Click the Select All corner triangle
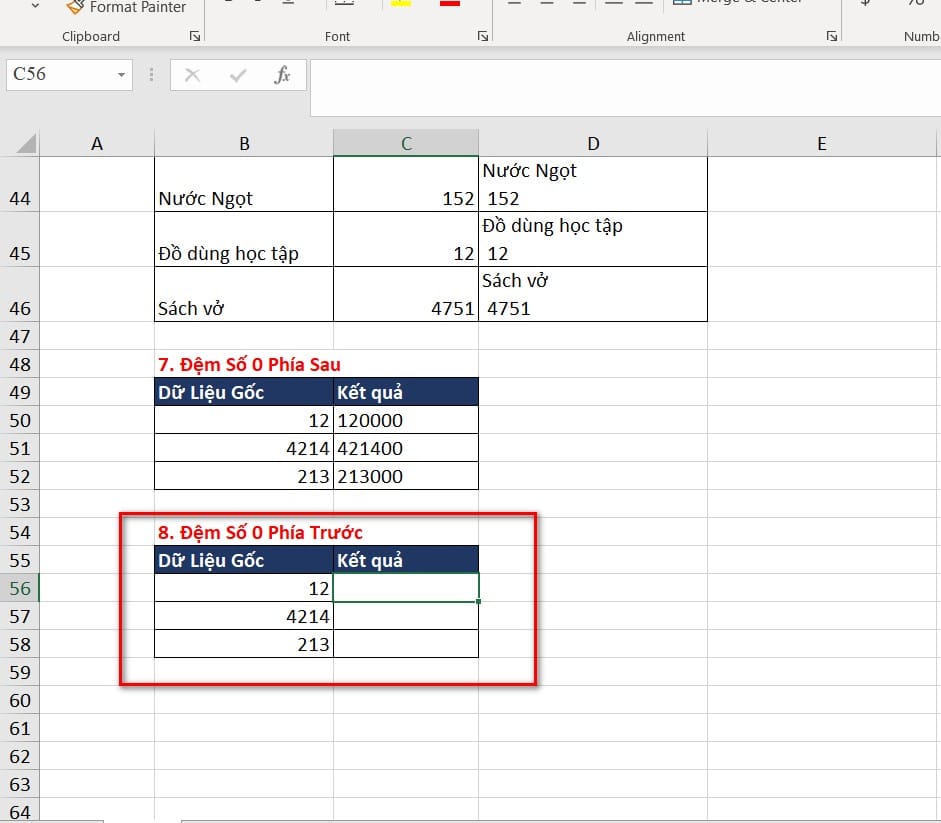Screen dimensions: 941x823 click(x=26, y=143)
